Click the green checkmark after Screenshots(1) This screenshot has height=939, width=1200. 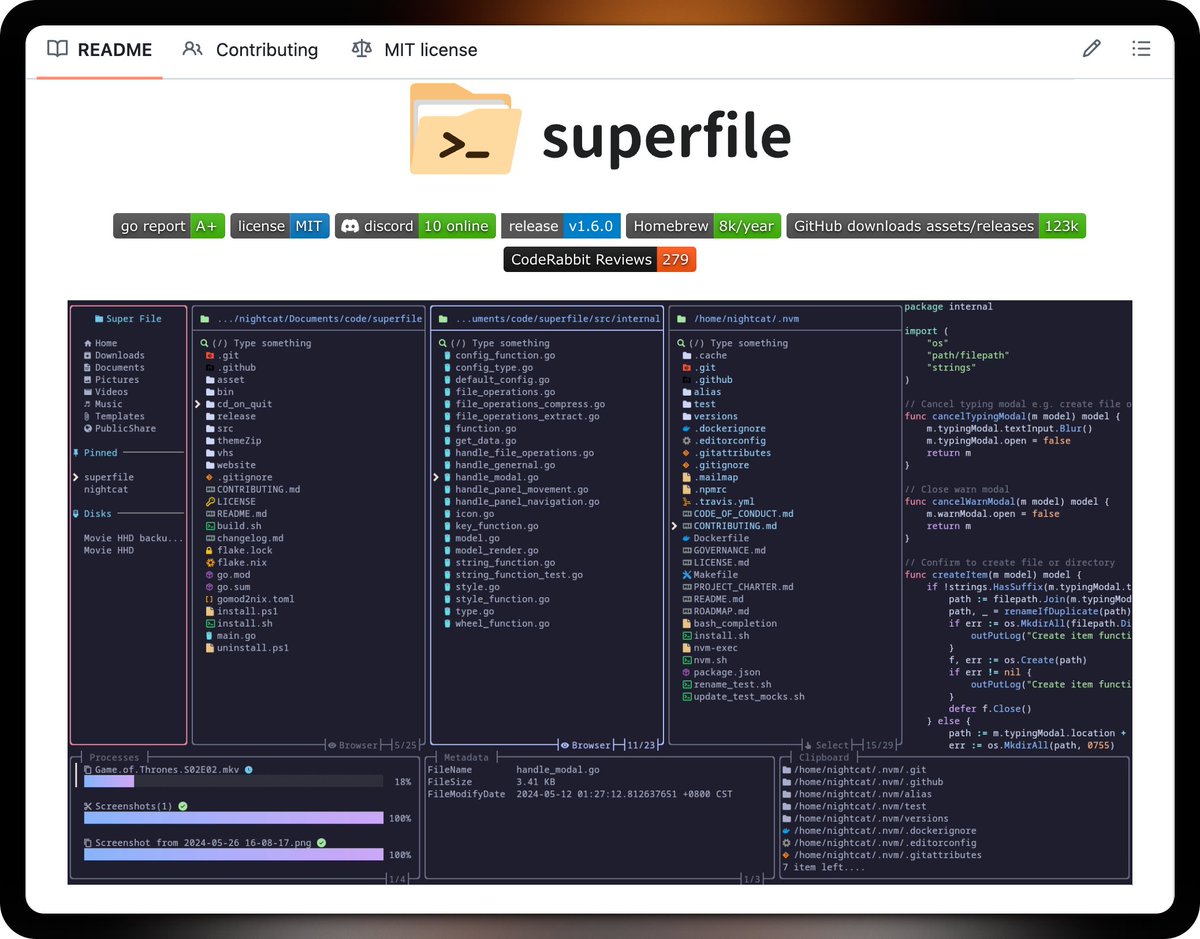point(183,806)
